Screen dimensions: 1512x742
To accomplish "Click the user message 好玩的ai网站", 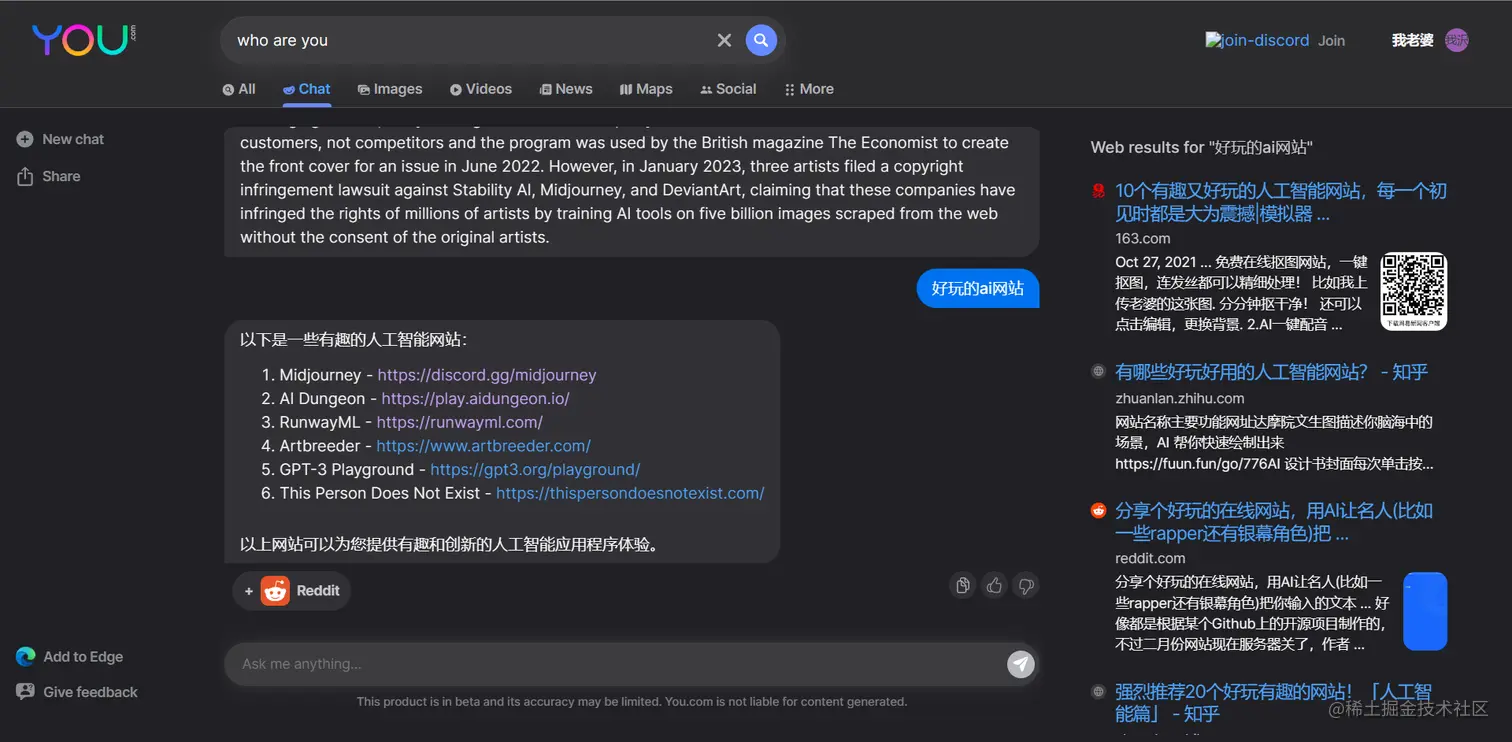I will click(x=978, y=288).
